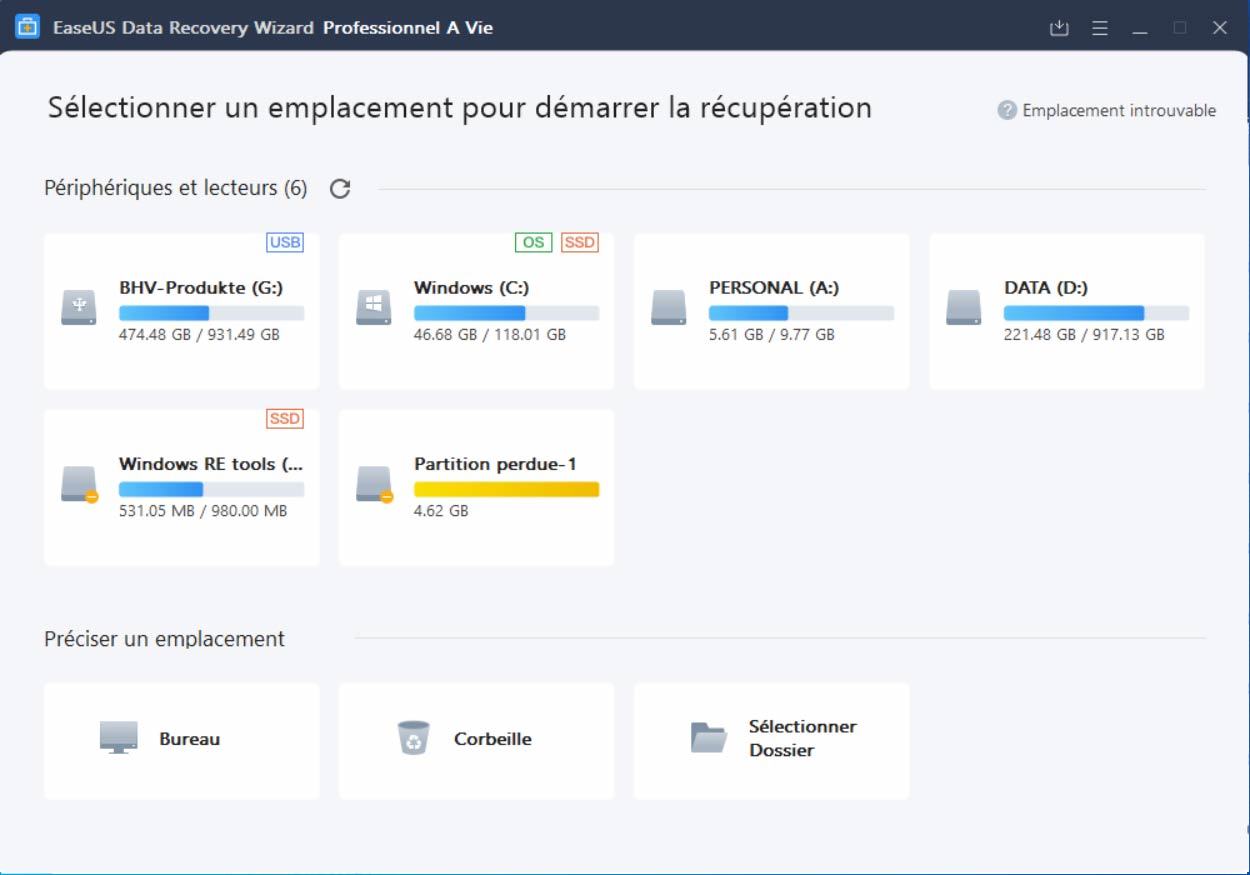Image resolution: width=1250 pixels, height=875 pixels.
Task: Select the Windows RE tools drive icon
Action: click(79, 484)
